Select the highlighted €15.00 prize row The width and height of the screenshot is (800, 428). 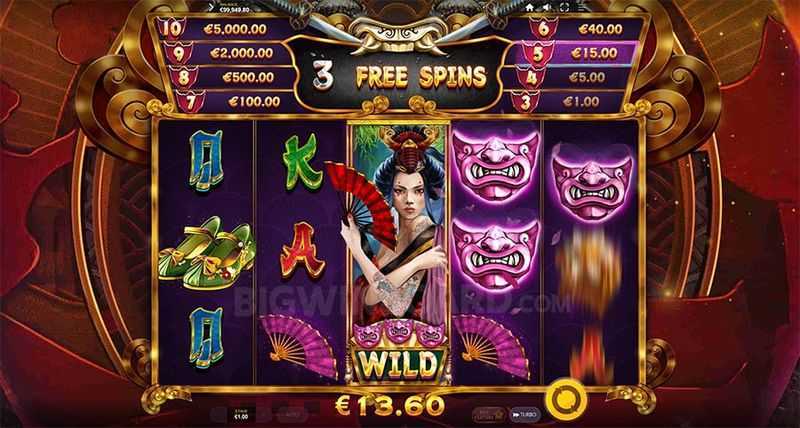[580, 53]
